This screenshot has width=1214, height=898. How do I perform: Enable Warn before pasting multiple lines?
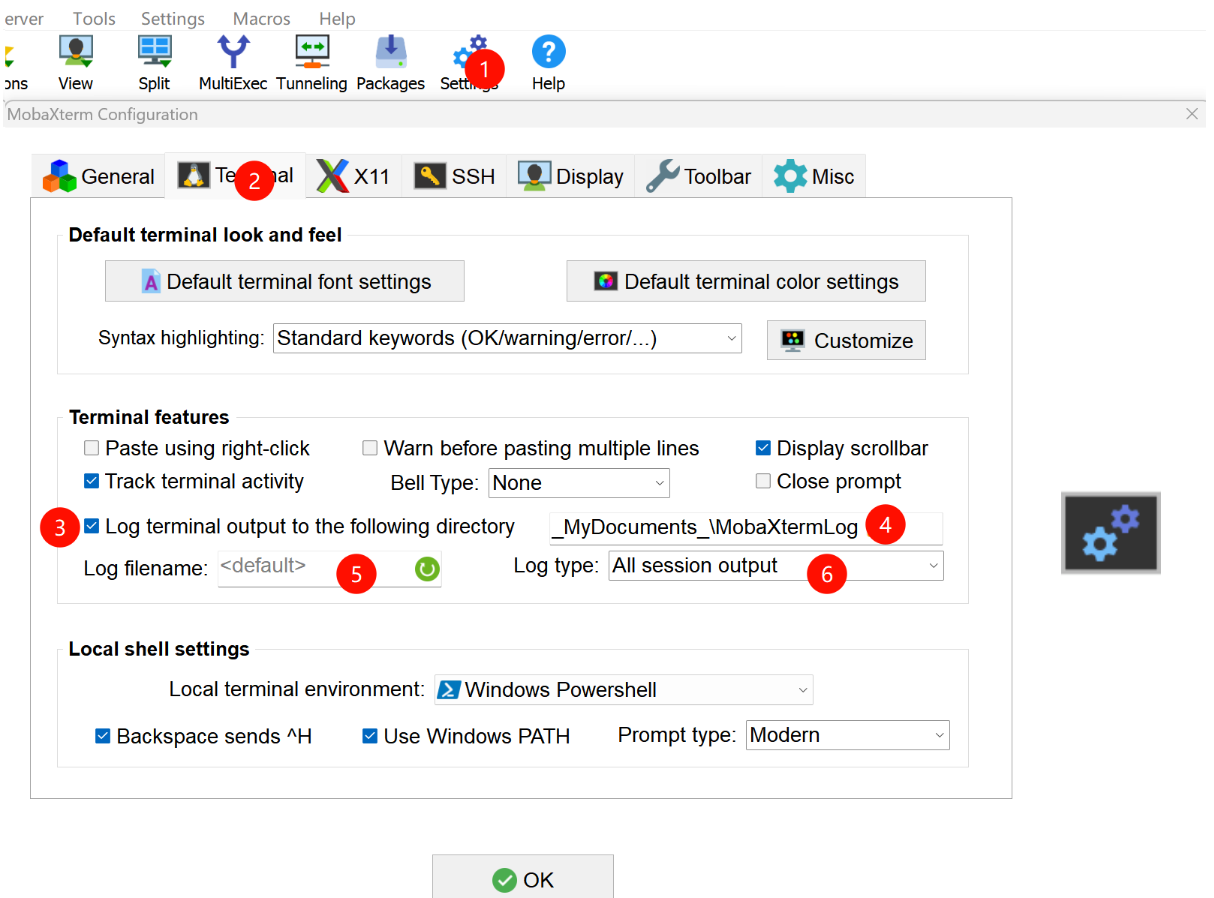tap(370, 448)
